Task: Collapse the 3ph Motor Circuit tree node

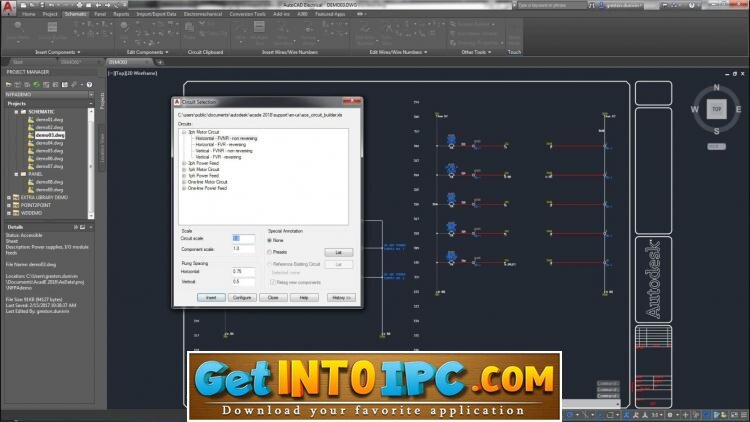Action: [184, 132]
